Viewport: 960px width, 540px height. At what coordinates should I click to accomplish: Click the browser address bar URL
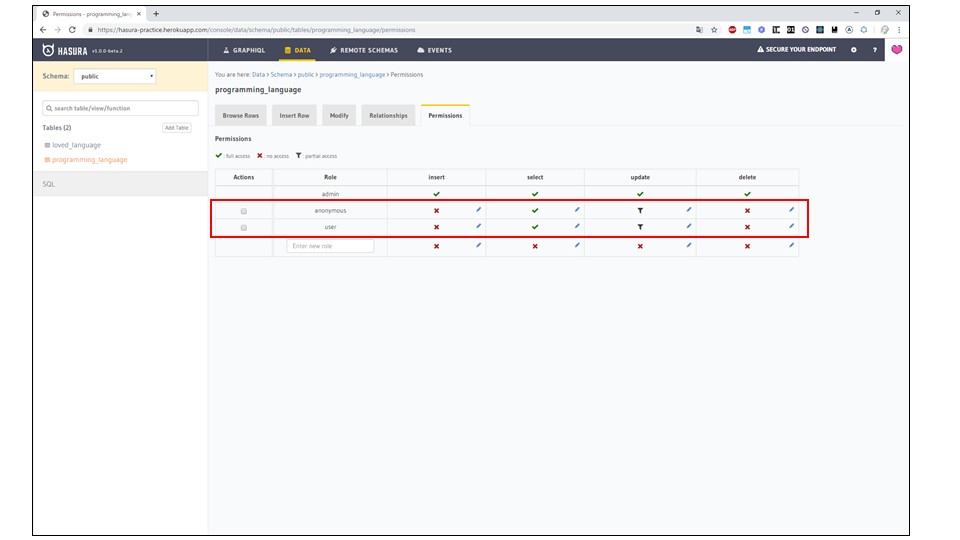pyautogui.click(x=256, y=29)
